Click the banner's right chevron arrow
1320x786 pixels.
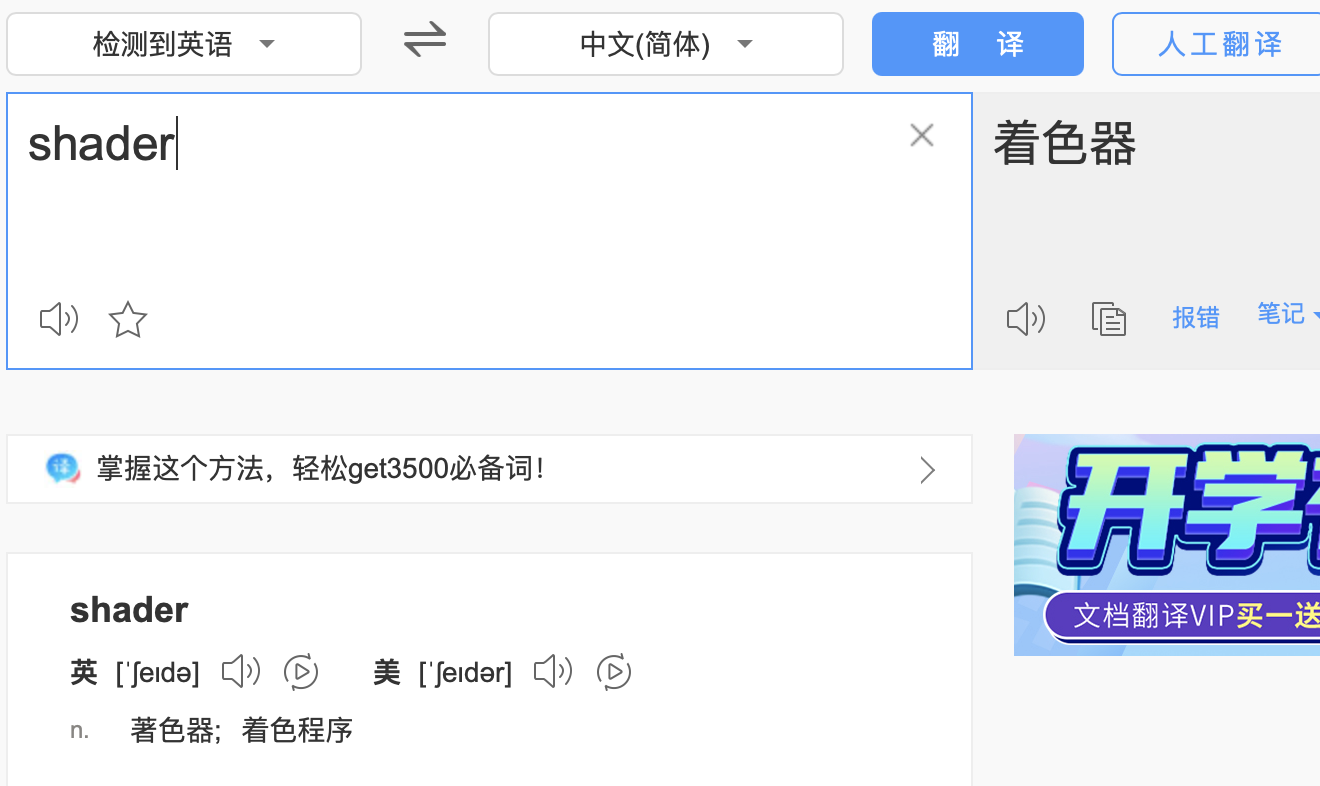coord(928,470)
